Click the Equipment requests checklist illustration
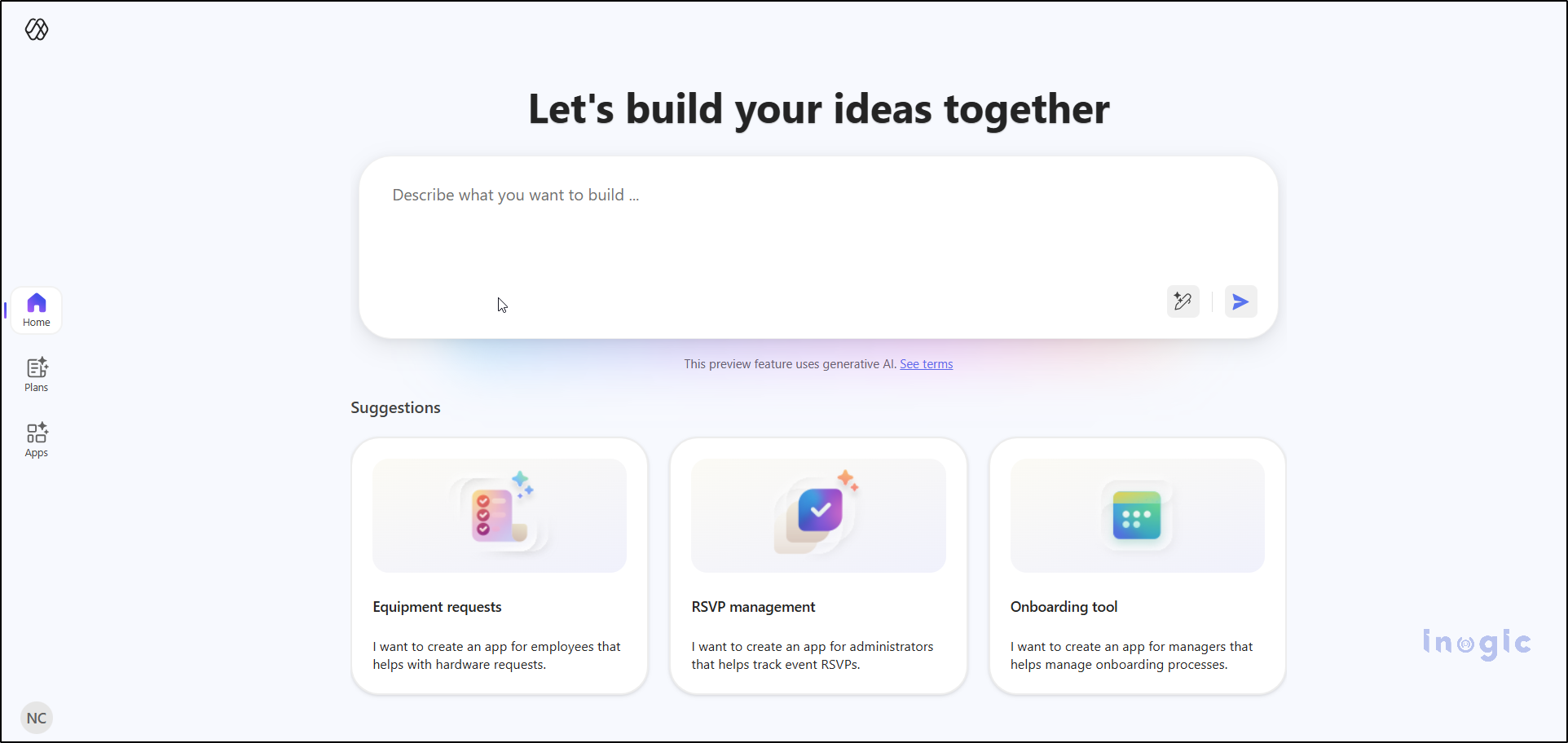This screenshot has width=1568, height=743. [x=499, y=514]
